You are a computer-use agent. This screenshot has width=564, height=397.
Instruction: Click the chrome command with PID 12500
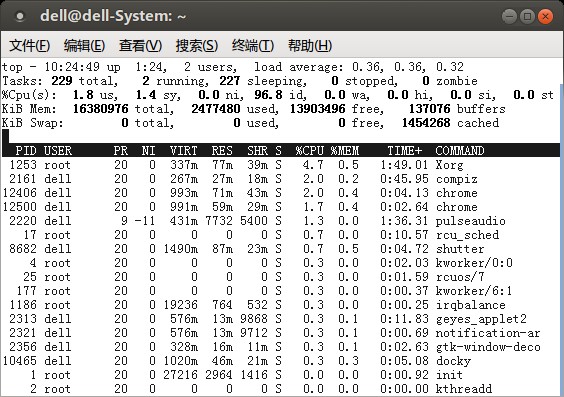pyautogui.click(x=457, y=207)
